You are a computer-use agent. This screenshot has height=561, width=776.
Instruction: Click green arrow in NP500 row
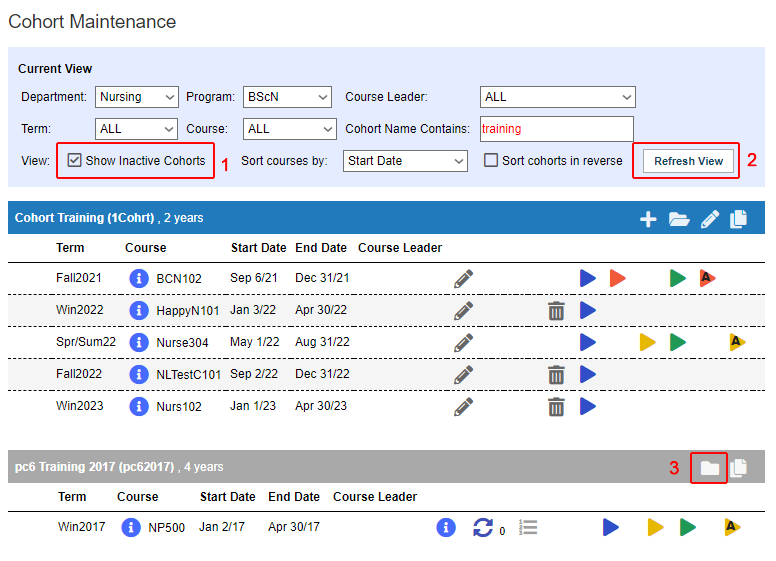pyautogui.click(x=687, y=527)
